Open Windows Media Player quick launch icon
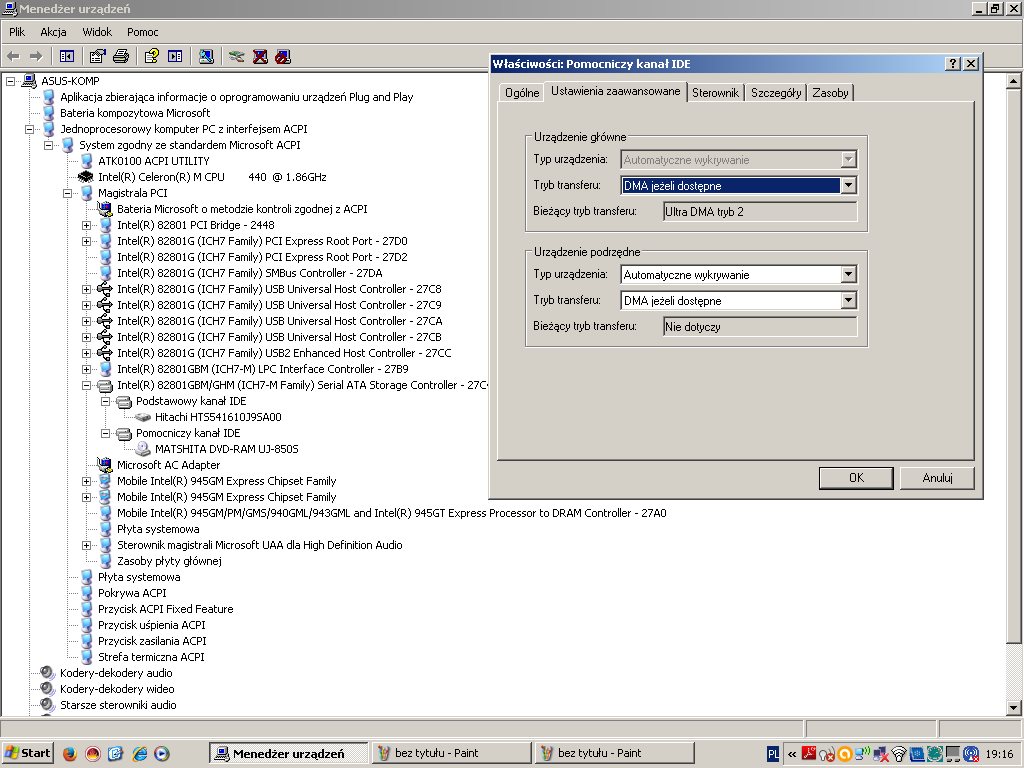The image size is (1024, 768). point(162,754)
